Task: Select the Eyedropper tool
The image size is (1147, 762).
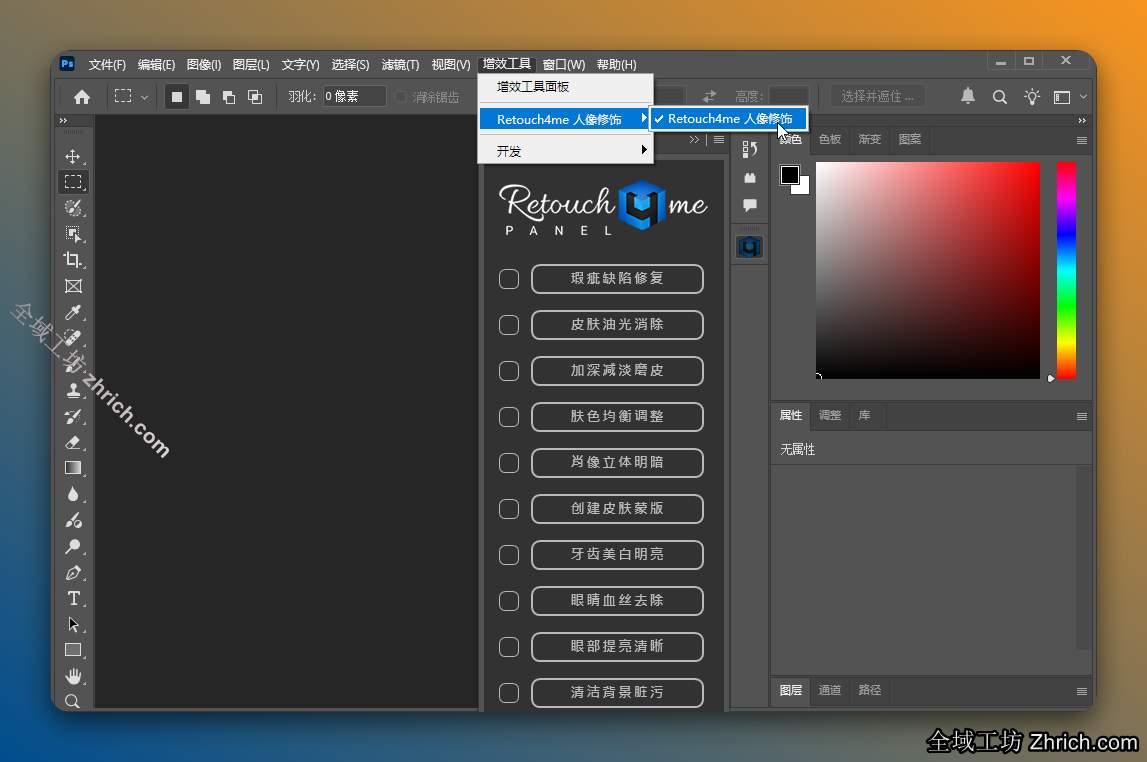Action: click(x=72, y=312)
